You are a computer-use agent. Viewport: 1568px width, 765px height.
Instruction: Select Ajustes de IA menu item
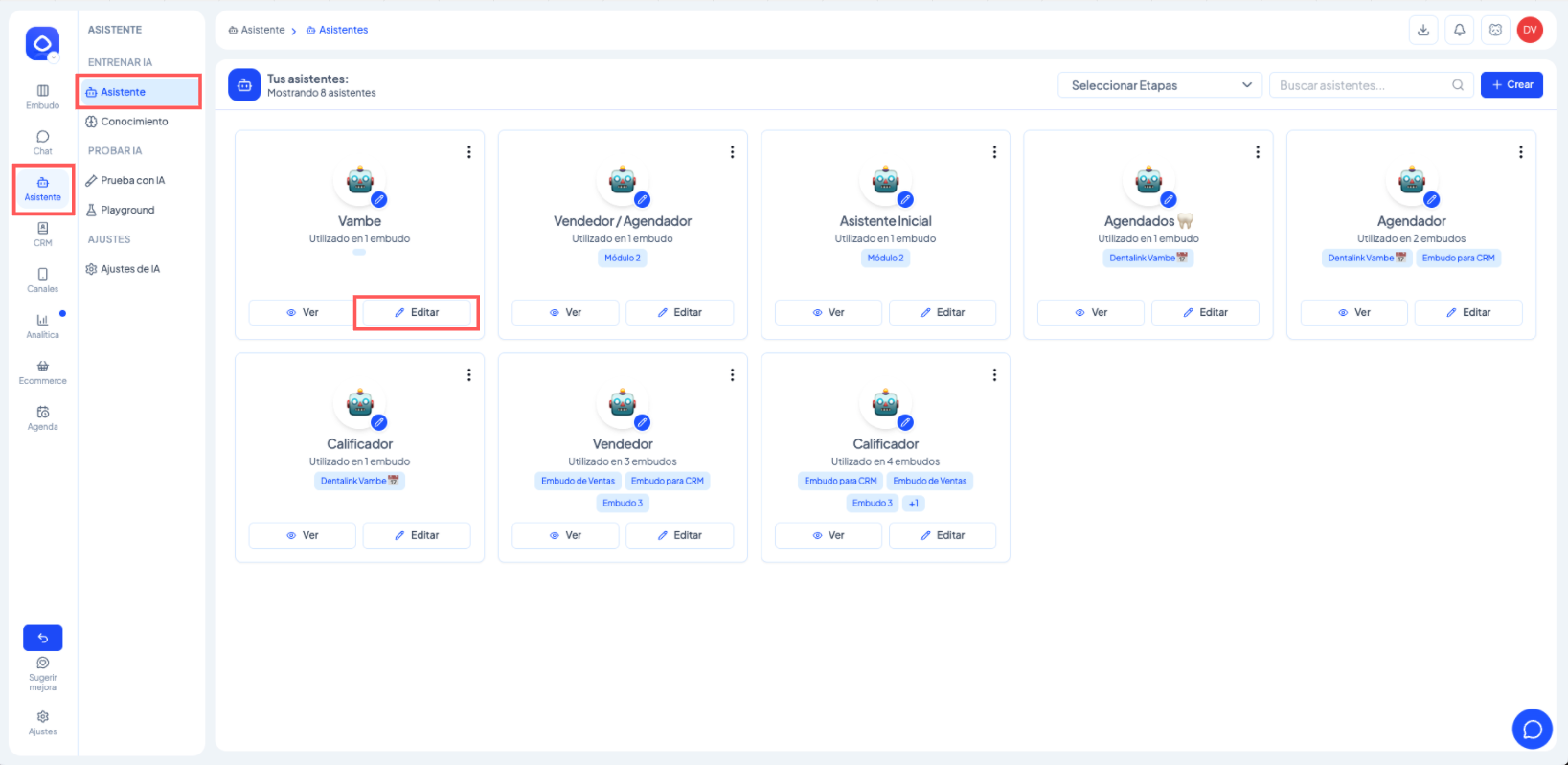click(x=130, y=269)
